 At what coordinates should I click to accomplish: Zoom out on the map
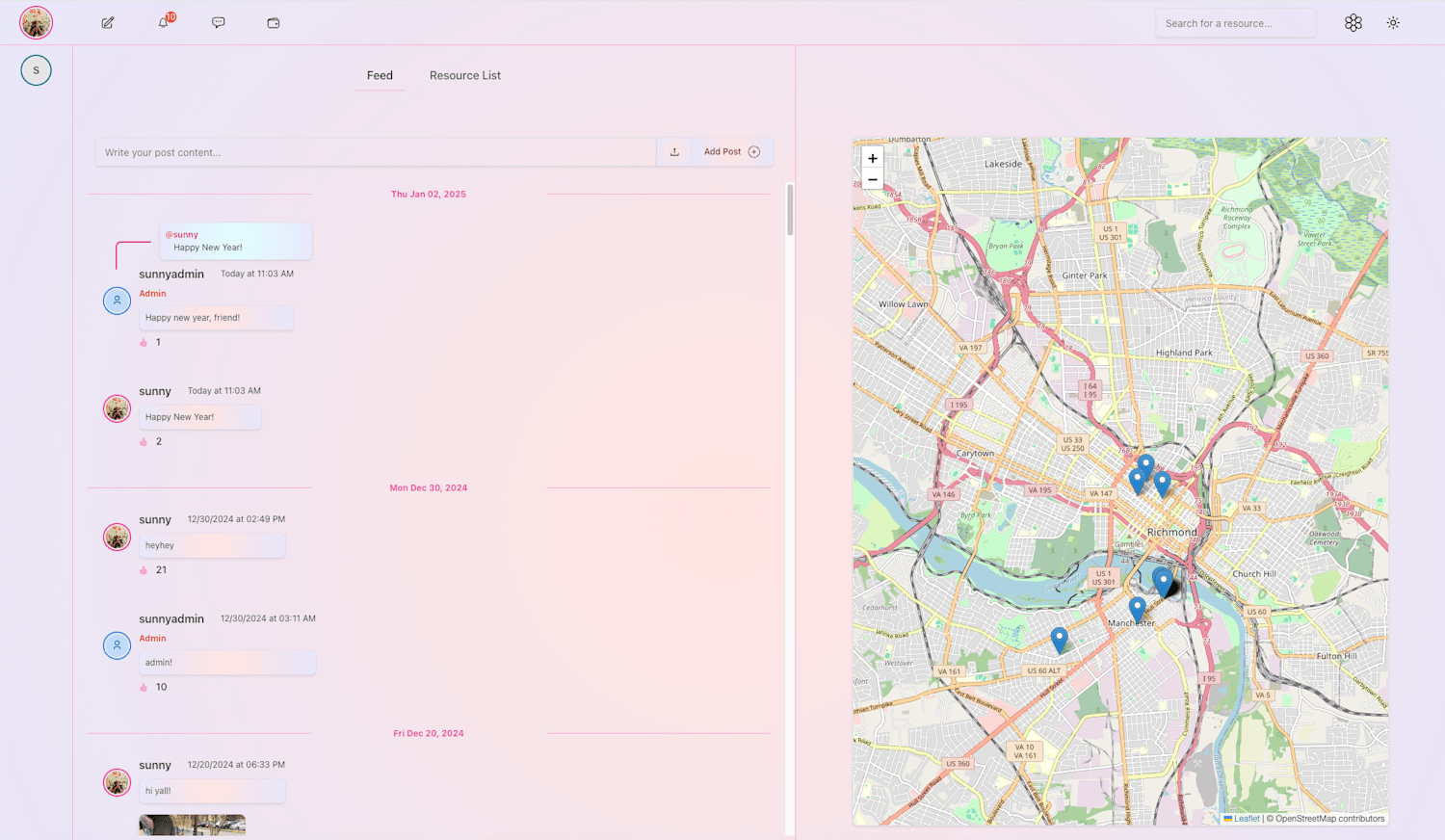(x=873, y=180)
